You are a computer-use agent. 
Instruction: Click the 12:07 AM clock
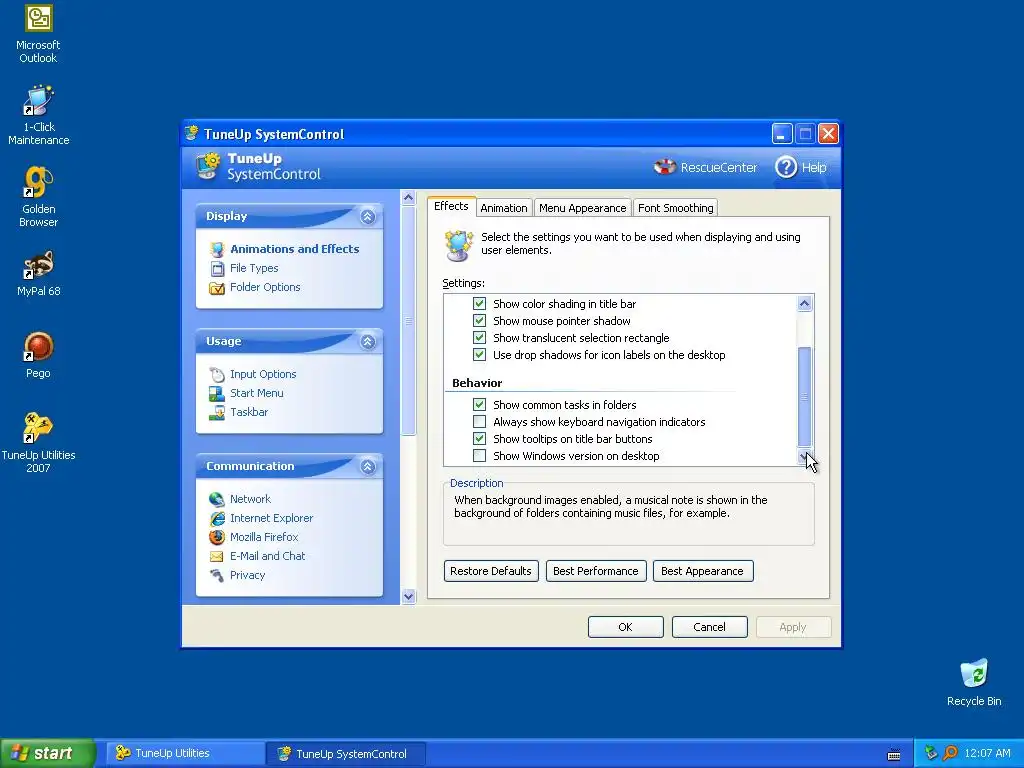(x=987, y=754)
